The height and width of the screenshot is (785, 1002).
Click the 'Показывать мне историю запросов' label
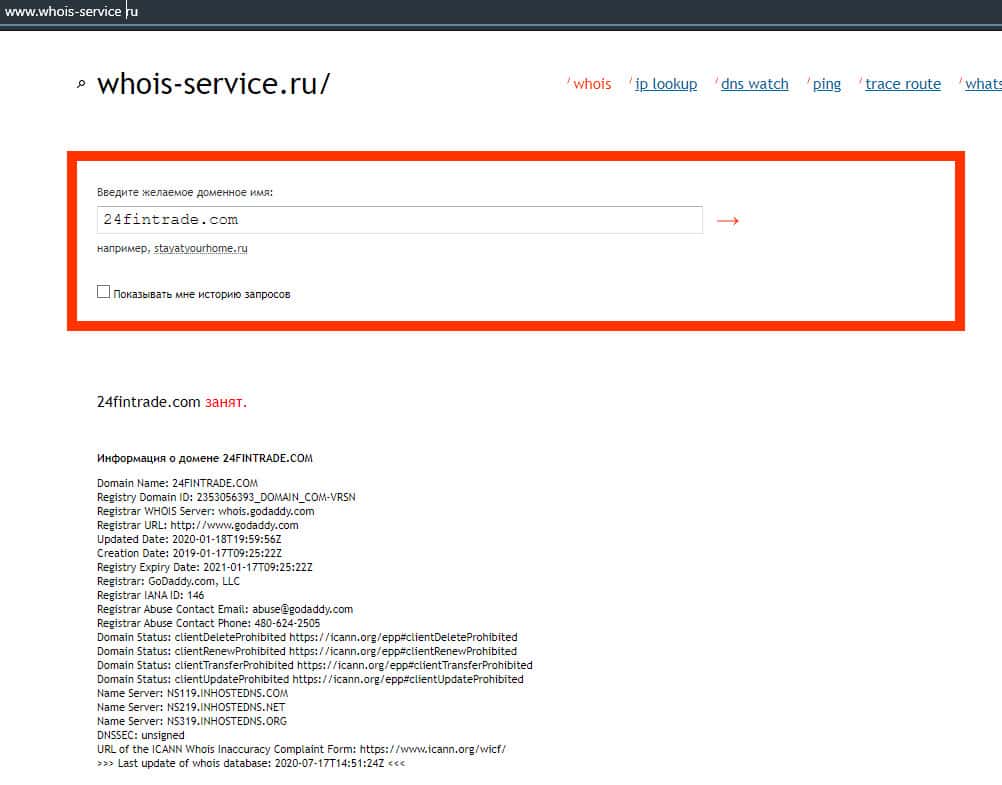[202, 294]
